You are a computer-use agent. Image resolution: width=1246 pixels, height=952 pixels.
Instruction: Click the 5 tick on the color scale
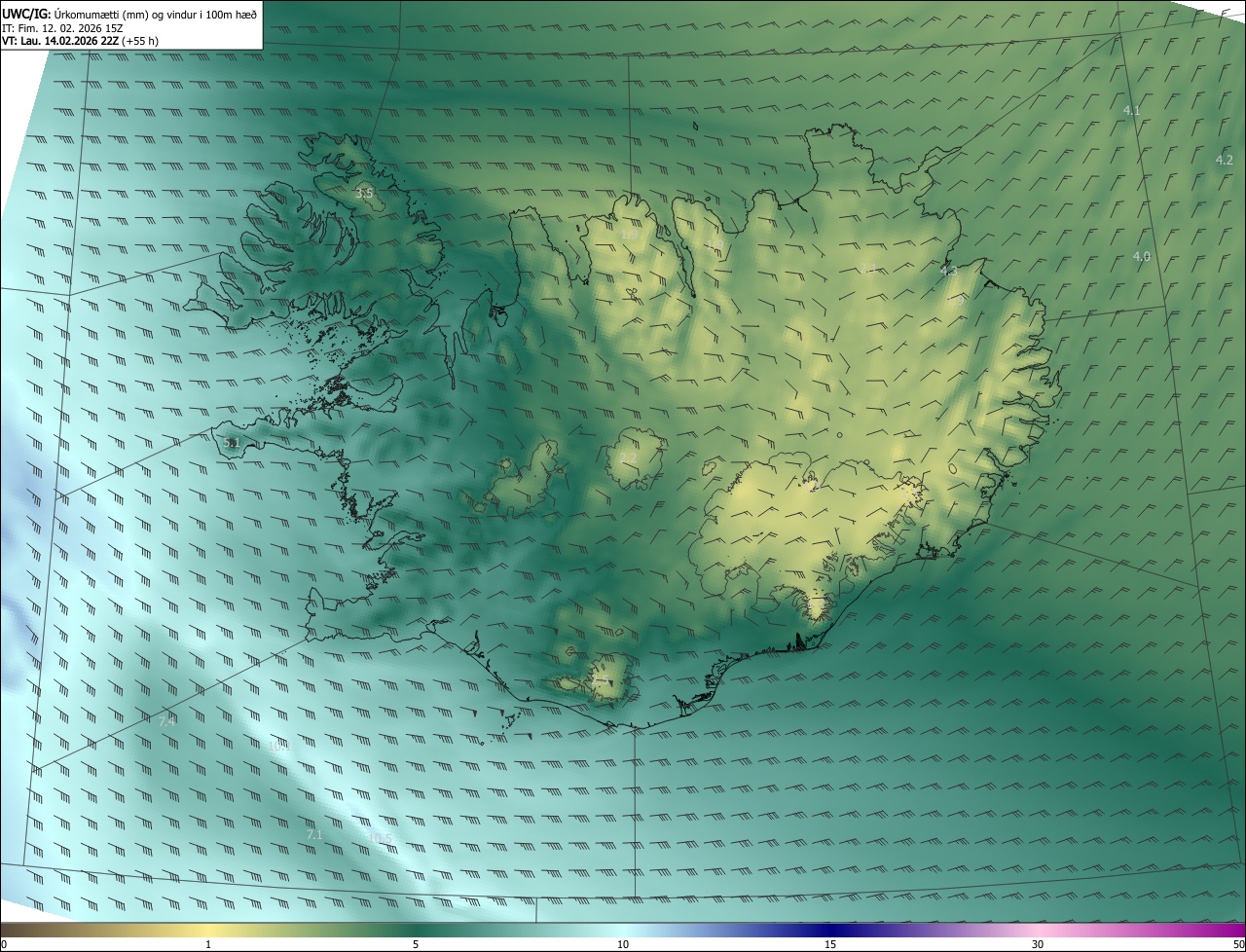pyautogui.click(x=416, y=945)
